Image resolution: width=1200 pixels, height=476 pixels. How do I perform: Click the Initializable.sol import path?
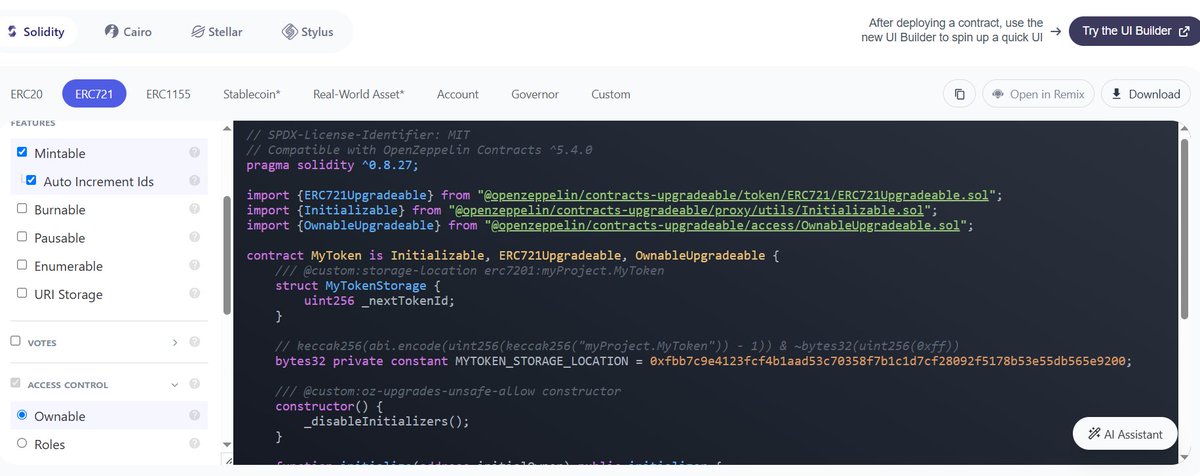pos(691,209)
